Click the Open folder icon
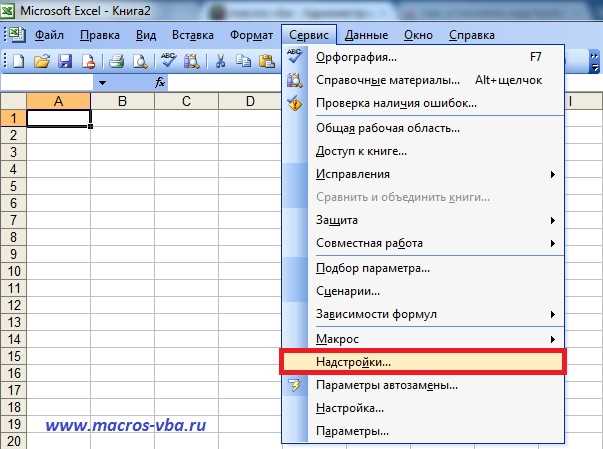Viewport: 603px width, 449px height. [42, 61]
